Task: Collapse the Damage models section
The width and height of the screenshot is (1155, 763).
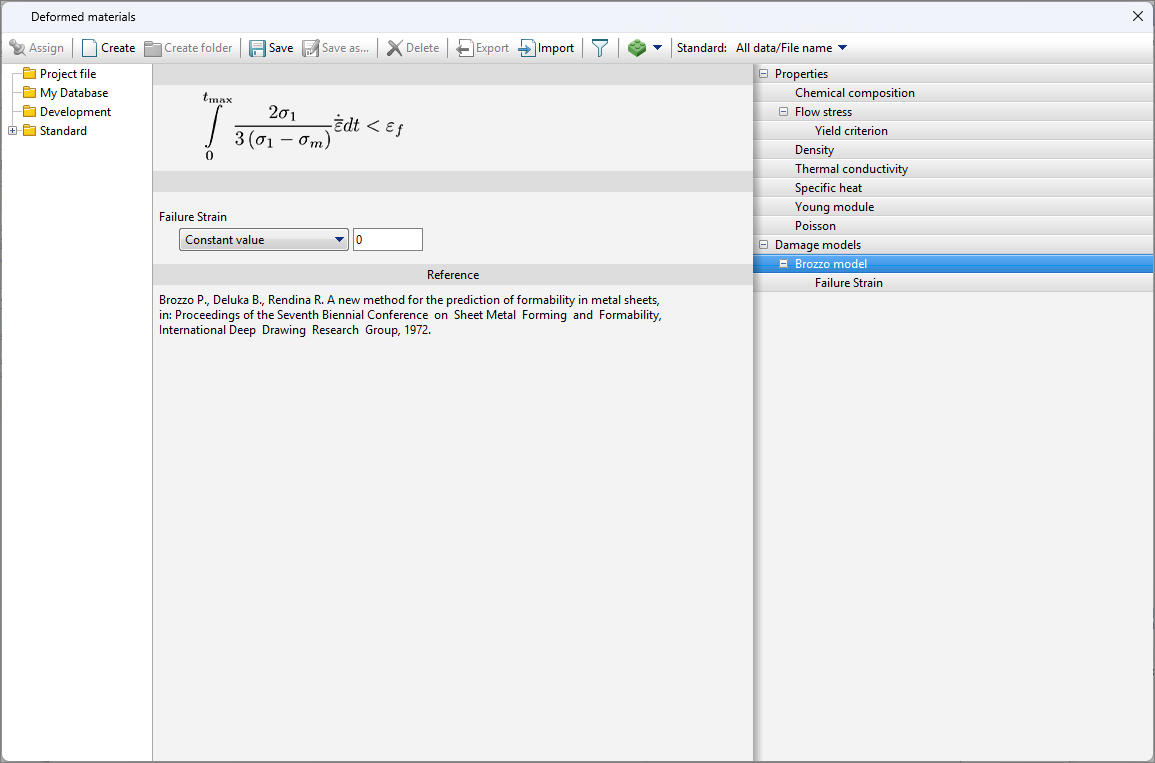Action: tap(764, 245)
